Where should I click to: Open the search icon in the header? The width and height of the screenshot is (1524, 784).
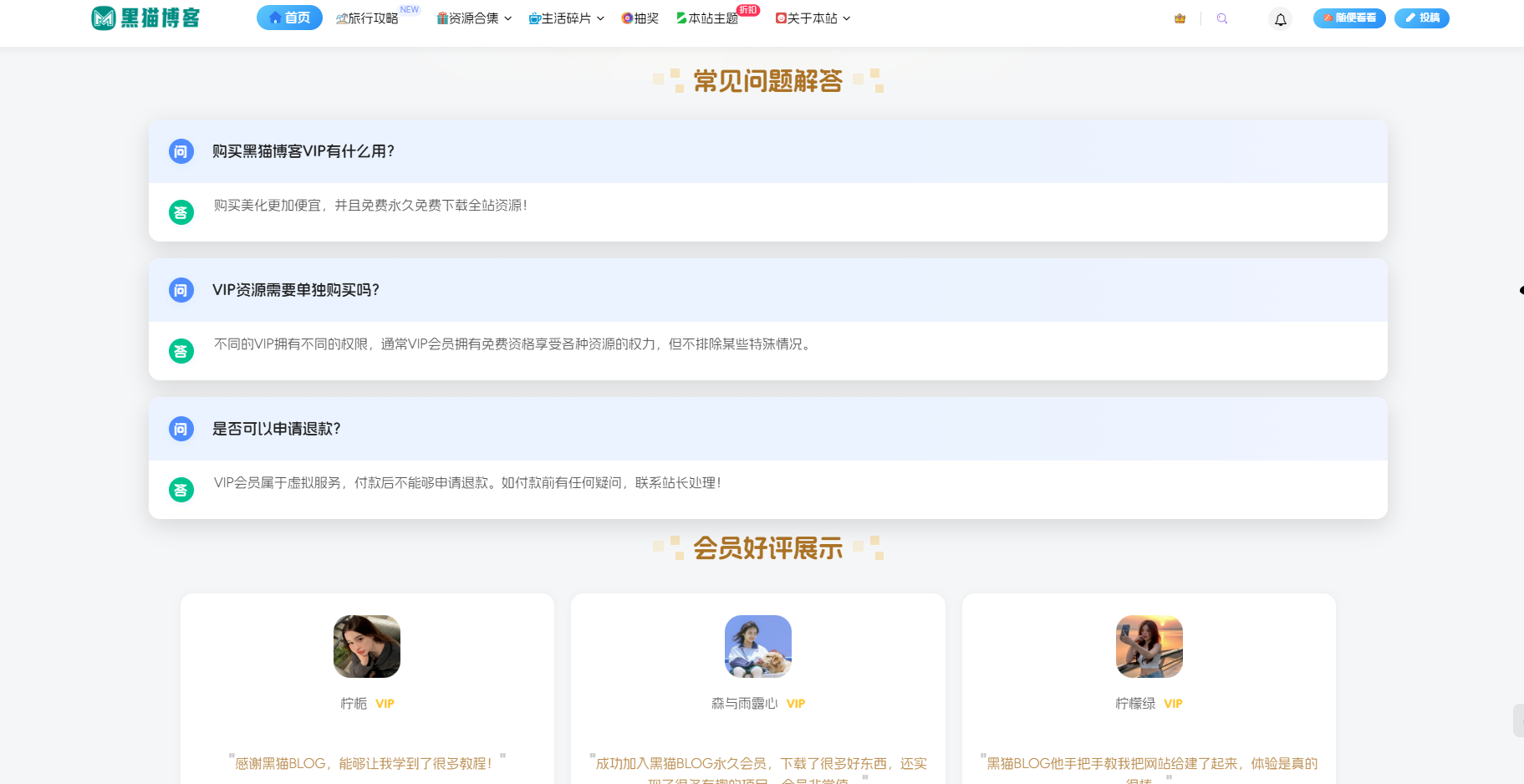point(1222,18)
